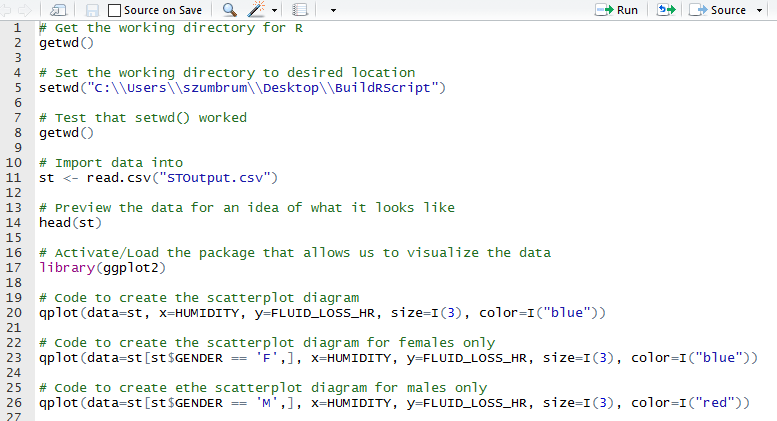Click the compile report notebook icon
Screen dimensions: 777x421
click(x=299, y=10)
